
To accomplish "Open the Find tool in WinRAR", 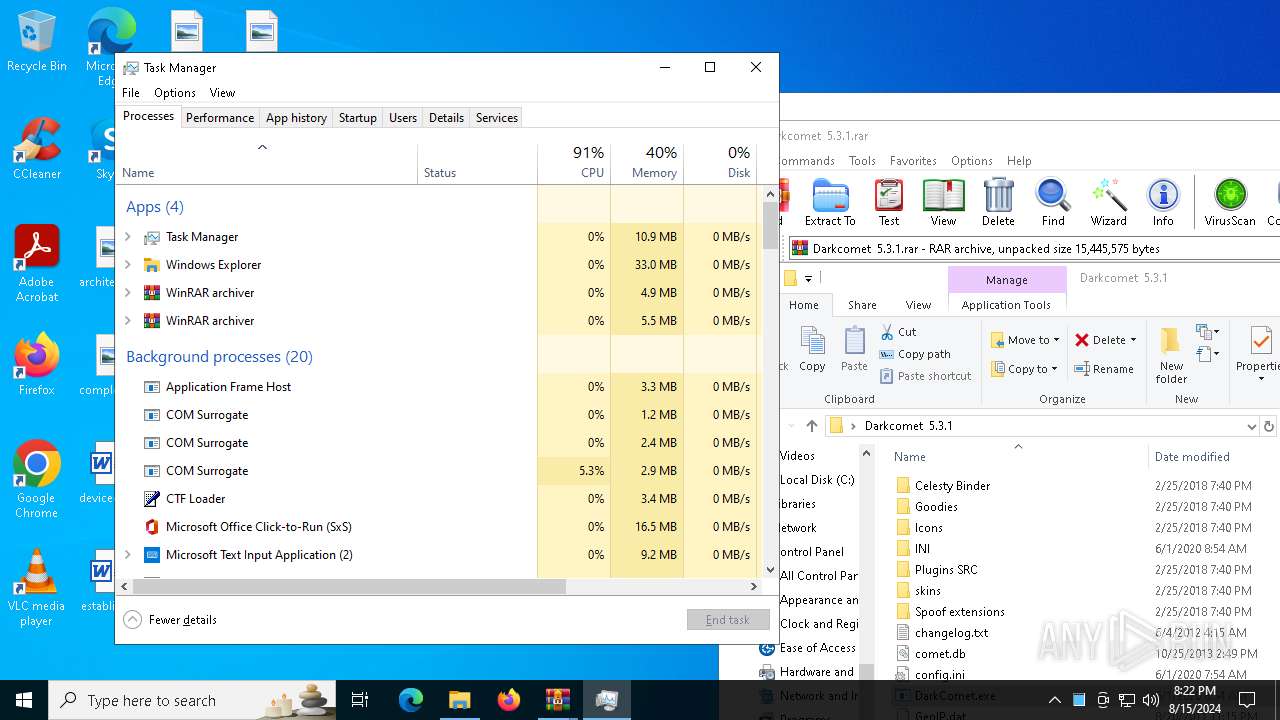I will (x=1053, y=203).
